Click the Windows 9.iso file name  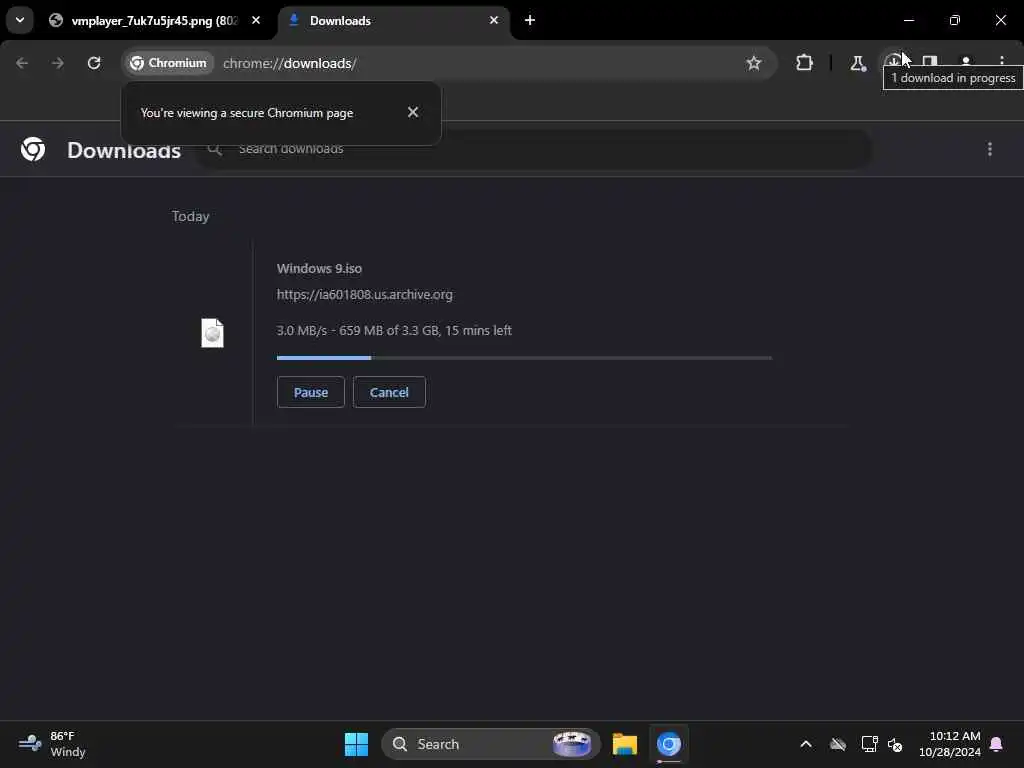[x=319, y=268]
